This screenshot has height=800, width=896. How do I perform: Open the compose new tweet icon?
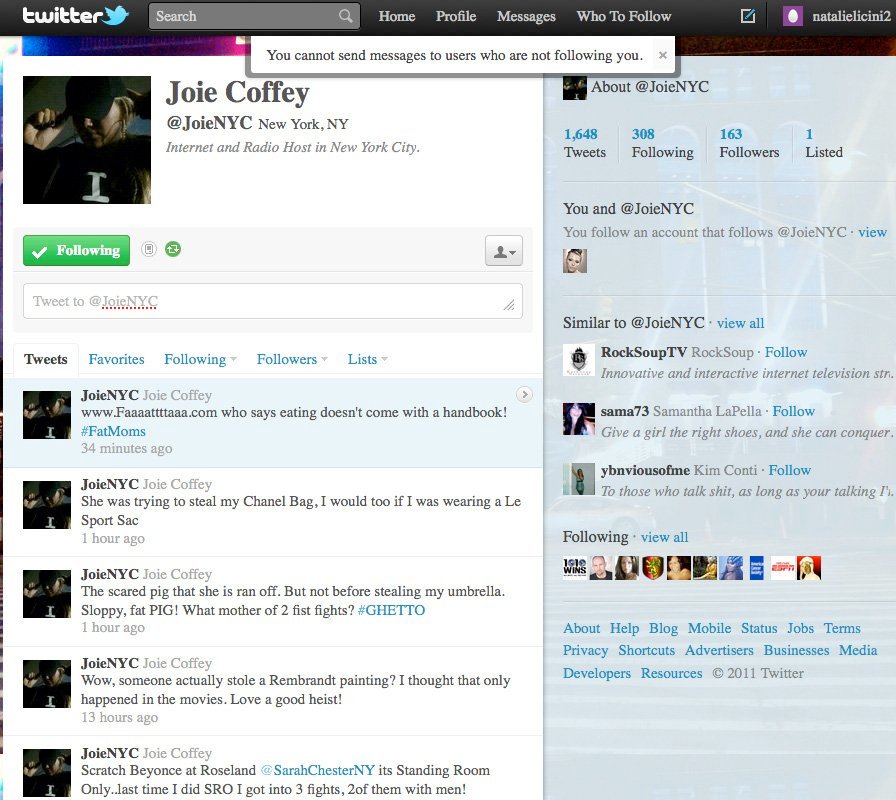point(747,16)
